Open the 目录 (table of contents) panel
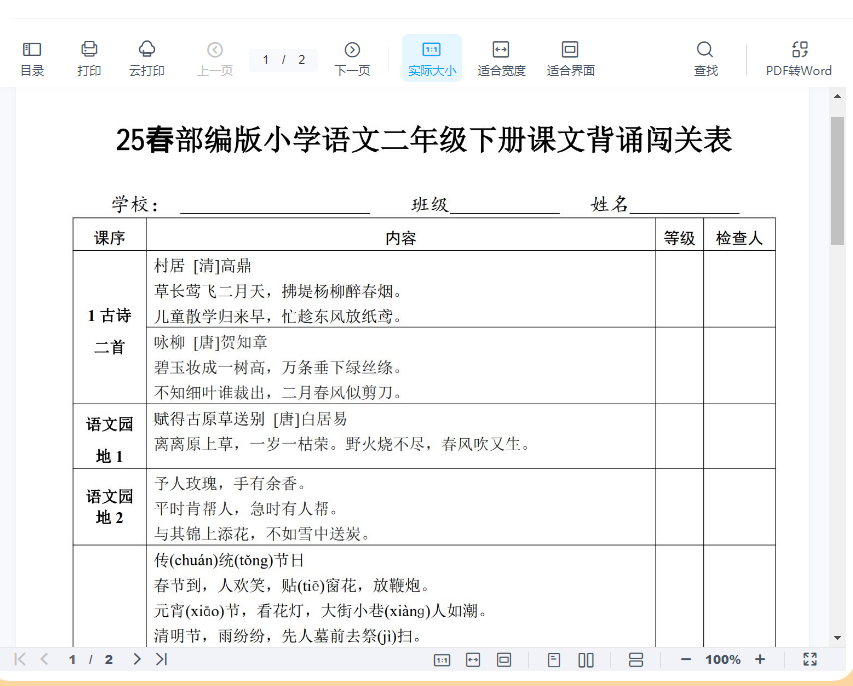This screenshot has height=686, width=853. [32, 58]
